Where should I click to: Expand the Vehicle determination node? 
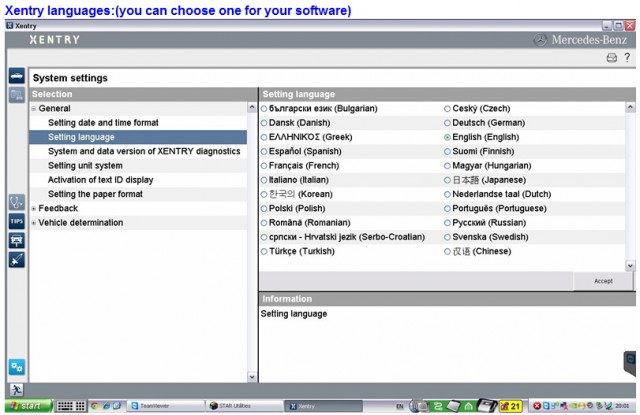coord(34,223)
